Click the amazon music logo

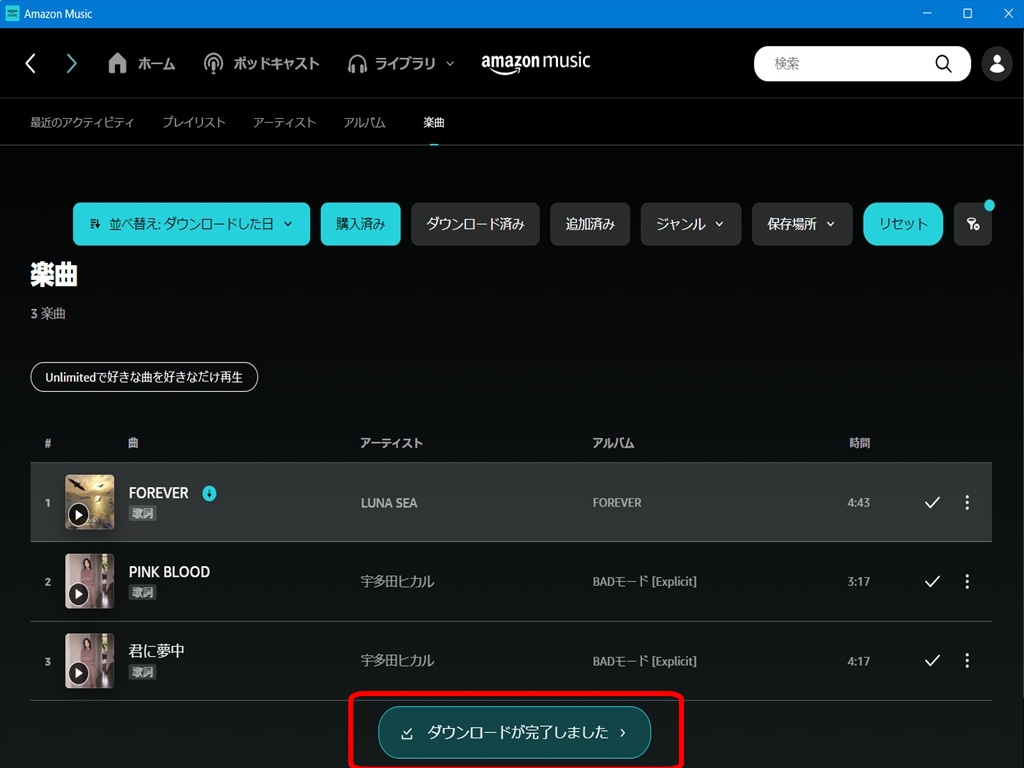click(x=536, y=63)
